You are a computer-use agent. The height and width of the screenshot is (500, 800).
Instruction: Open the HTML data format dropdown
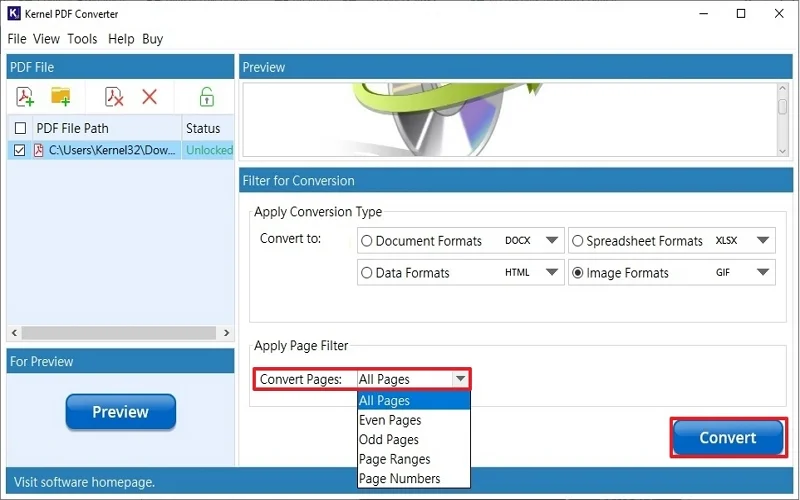[x=552, y=272]
